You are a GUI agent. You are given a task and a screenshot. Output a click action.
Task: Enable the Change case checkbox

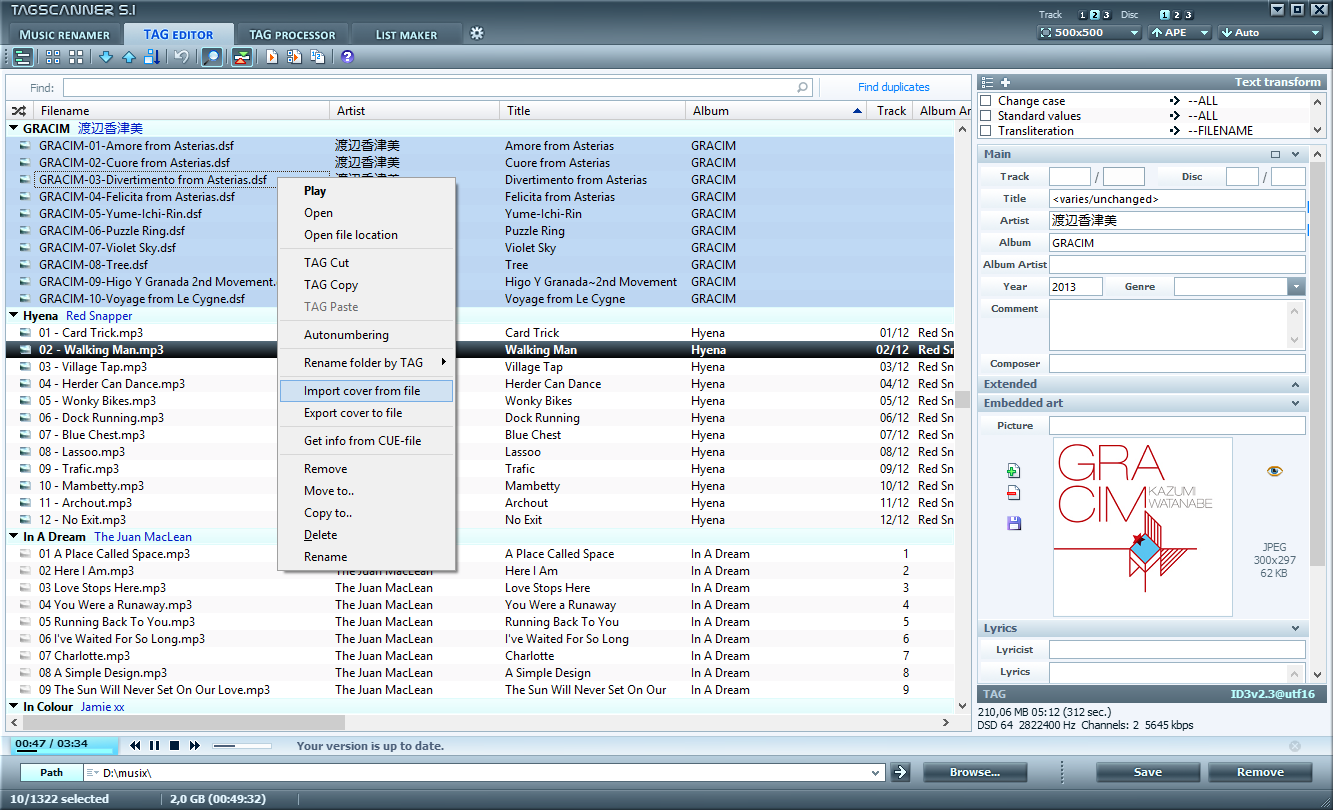986,101
